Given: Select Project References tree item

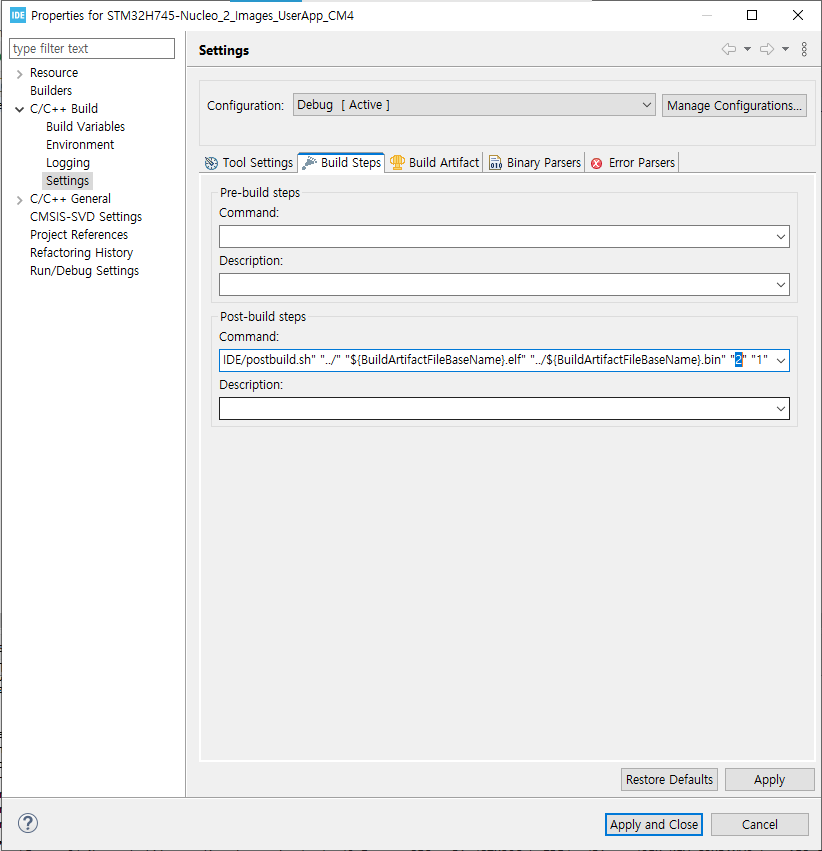Looking at the screenshot, I should tap(79, 234).
